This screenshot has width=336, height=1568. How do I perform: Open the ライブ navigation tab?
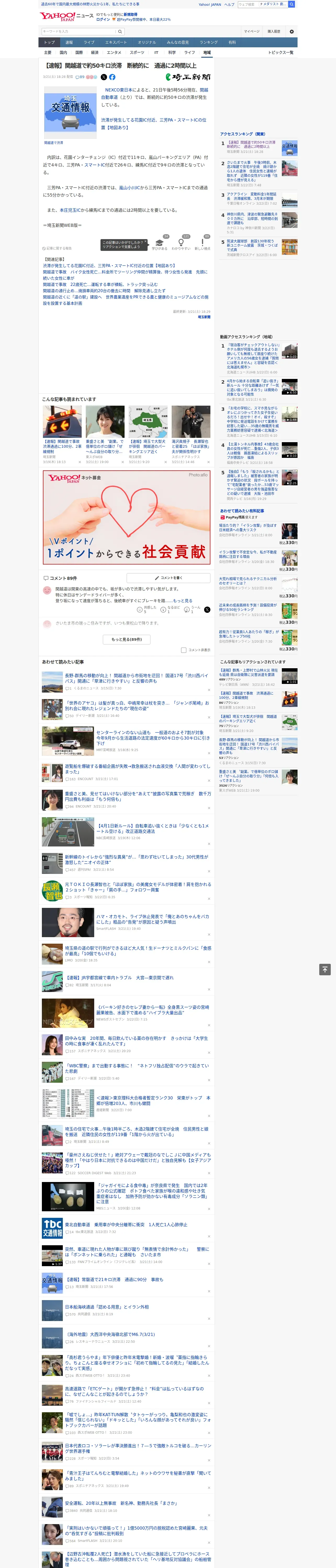[x=89, y=43]
